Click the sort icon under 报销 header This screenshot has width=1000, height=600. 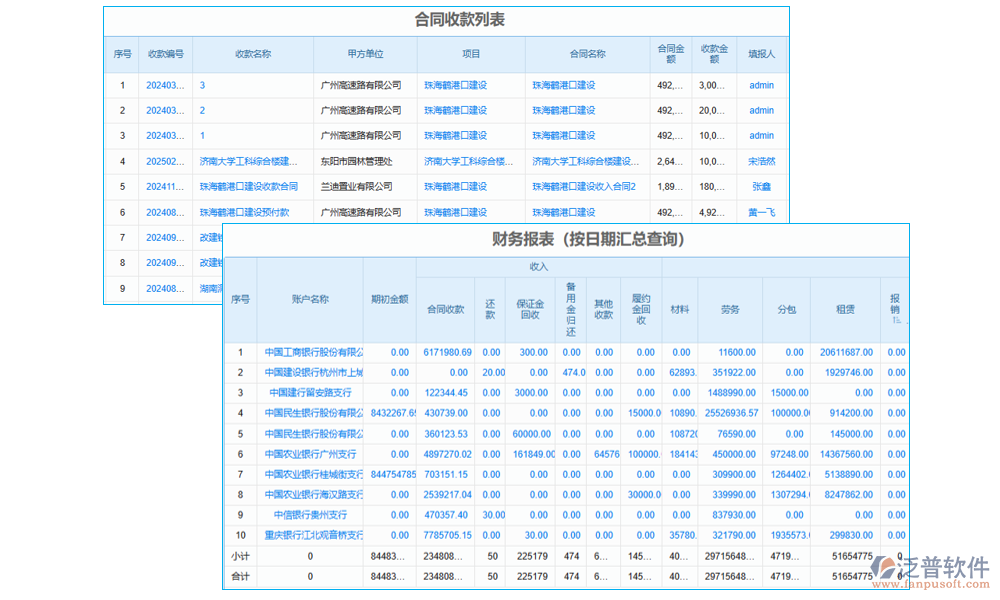897,320
